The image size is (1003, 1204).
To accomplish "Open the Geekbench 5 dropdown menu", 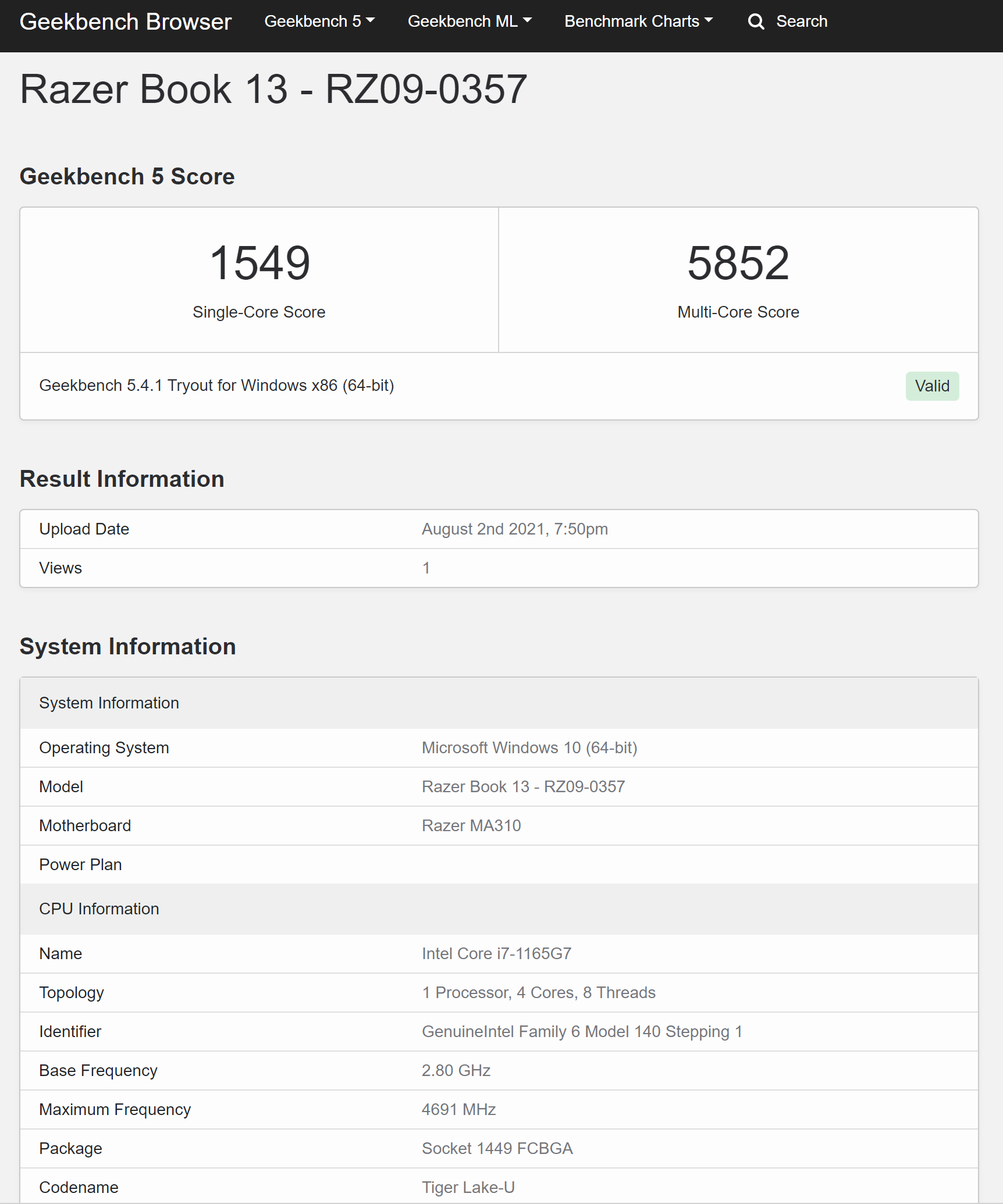I will [319, 22].
